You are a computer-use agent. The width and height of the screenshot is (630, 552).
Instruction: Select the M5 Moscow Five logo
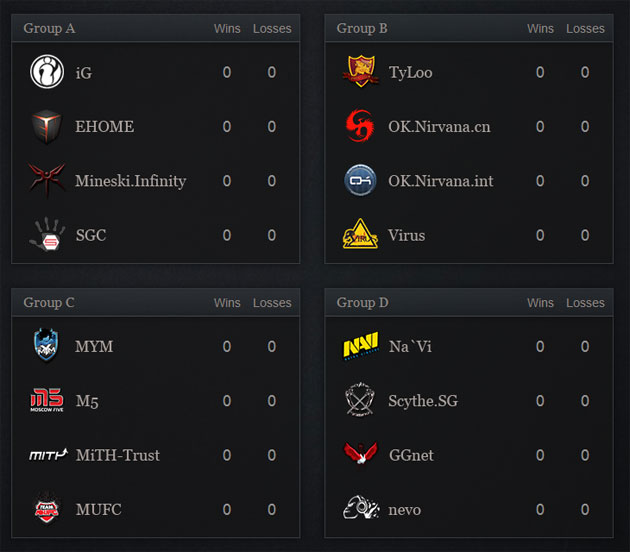click(x=46, y=400)
